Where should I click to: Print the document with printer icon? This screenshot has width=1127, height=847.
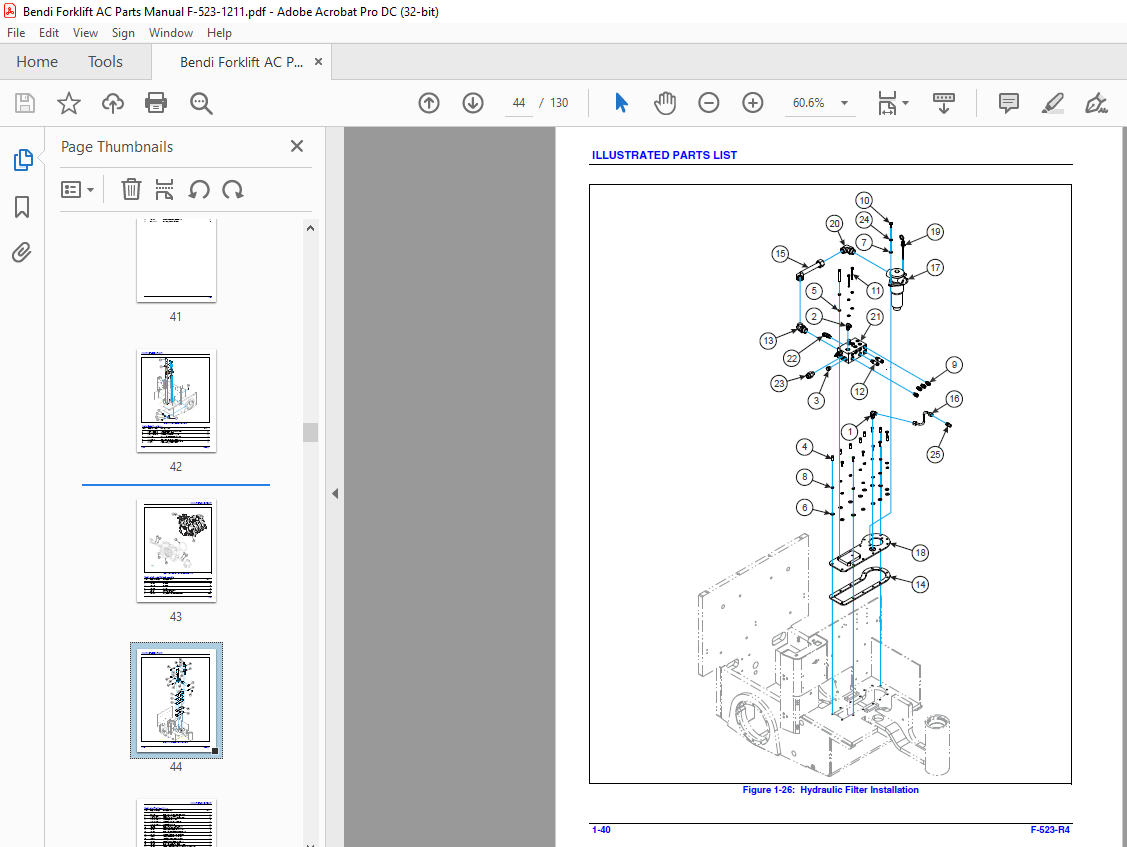coord(156,103)
